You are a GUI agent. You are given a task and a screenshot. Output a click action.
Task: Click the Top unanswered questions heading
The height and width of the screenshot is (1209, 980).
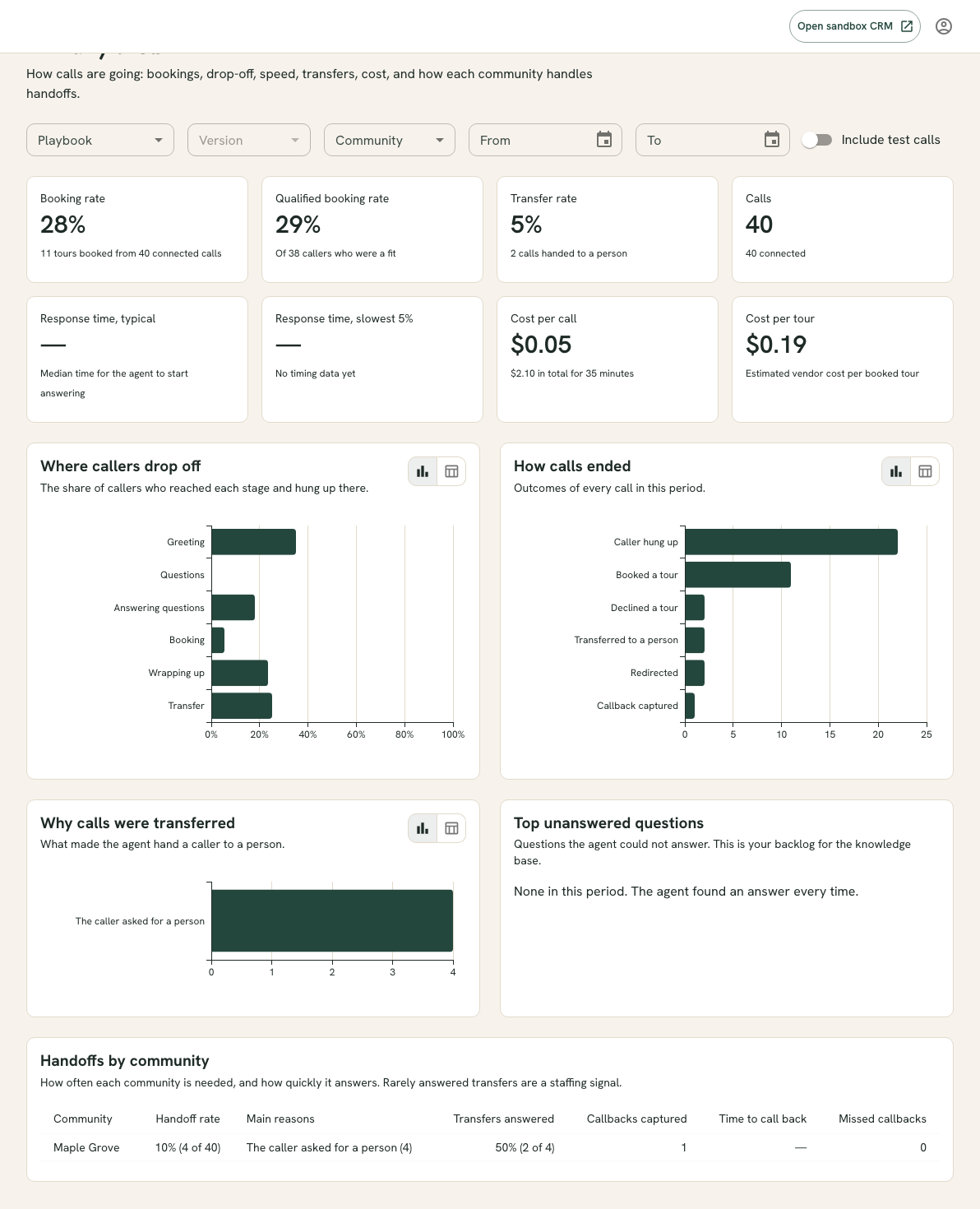[608, 823]
